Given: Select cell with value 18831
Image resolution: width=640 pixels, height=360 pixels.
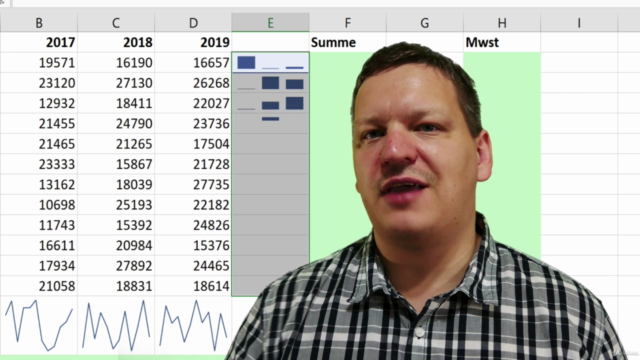Looking at the screenshot, I should 116,286.
